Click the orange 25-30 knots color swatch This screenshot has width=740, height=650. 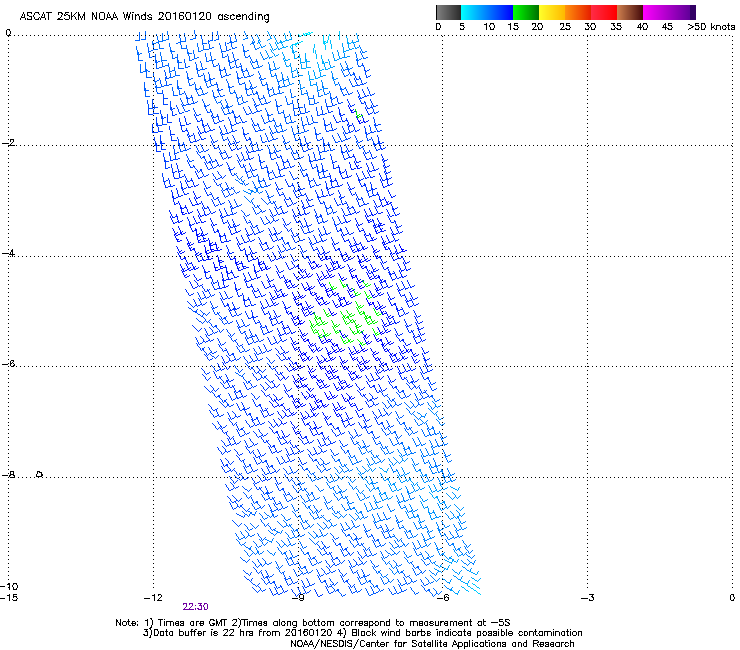point(578,12)
